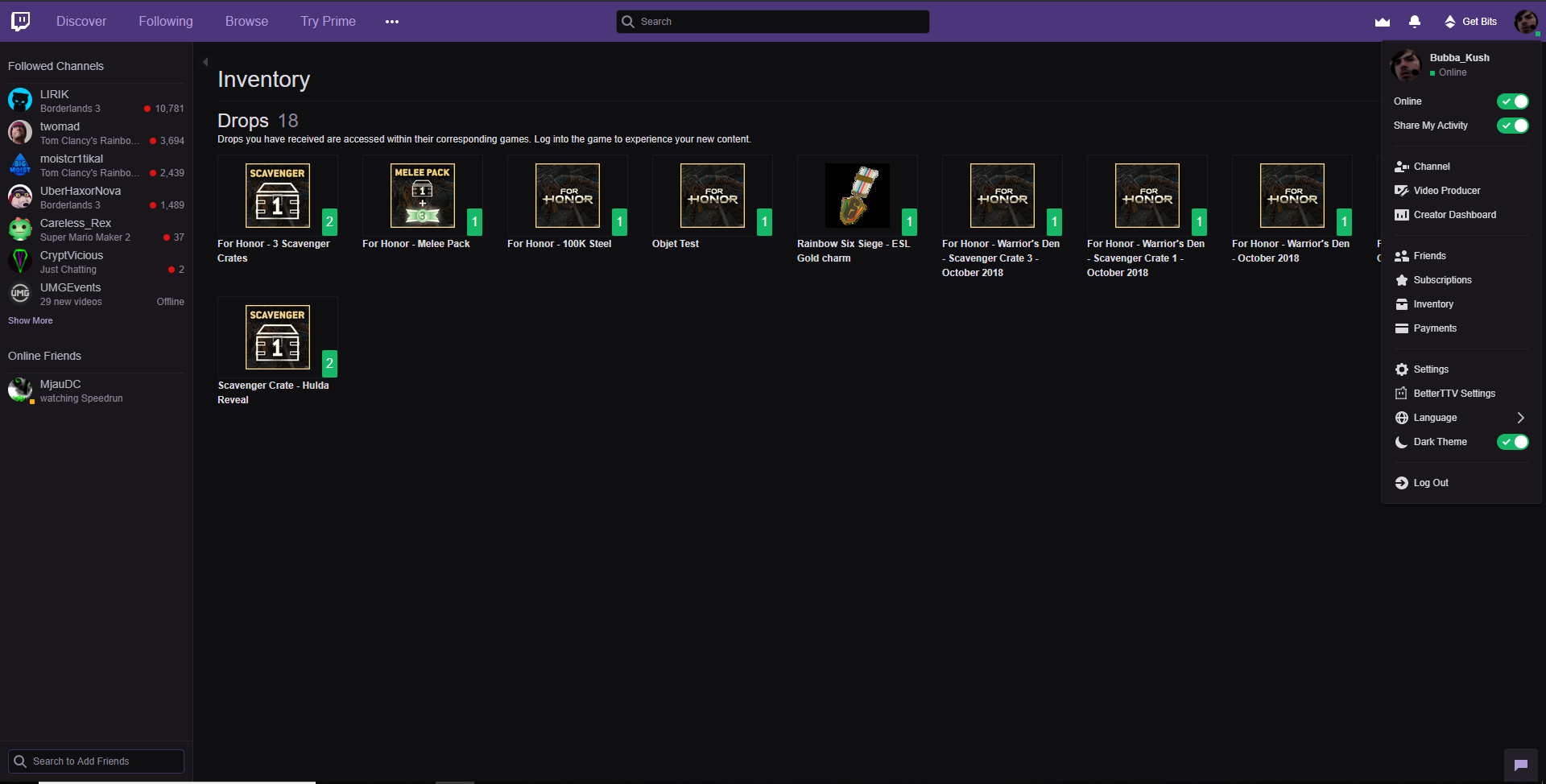
Task: Click Borderlands 3 under LIRIK
Action: coord(70,109)
